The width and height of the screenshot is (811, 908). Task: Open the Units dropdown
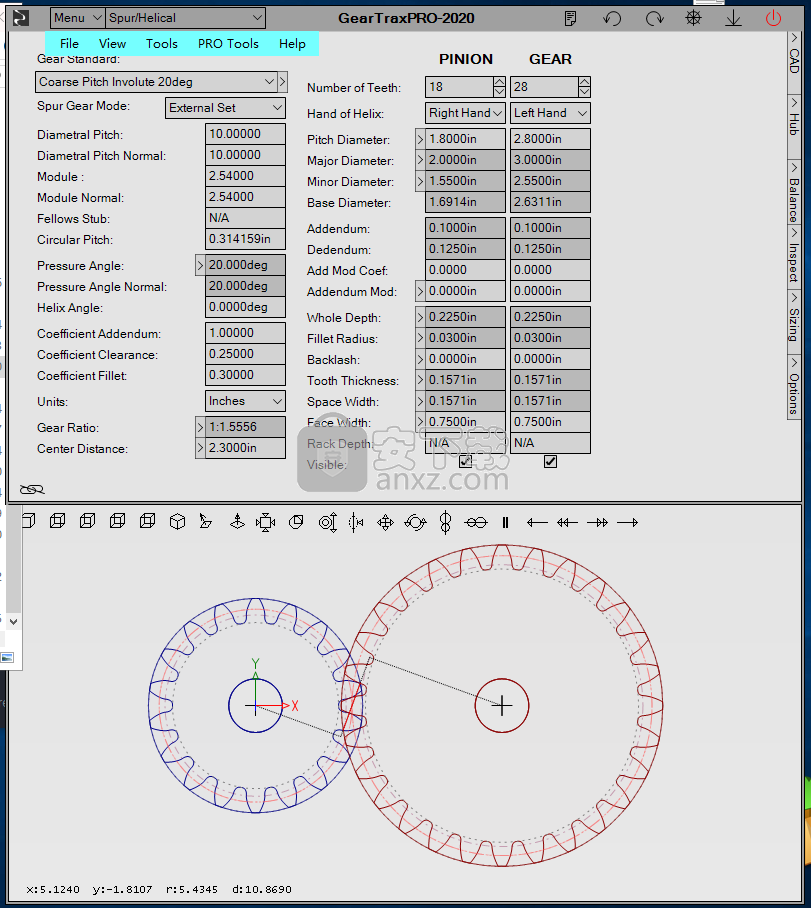[246, 401]
